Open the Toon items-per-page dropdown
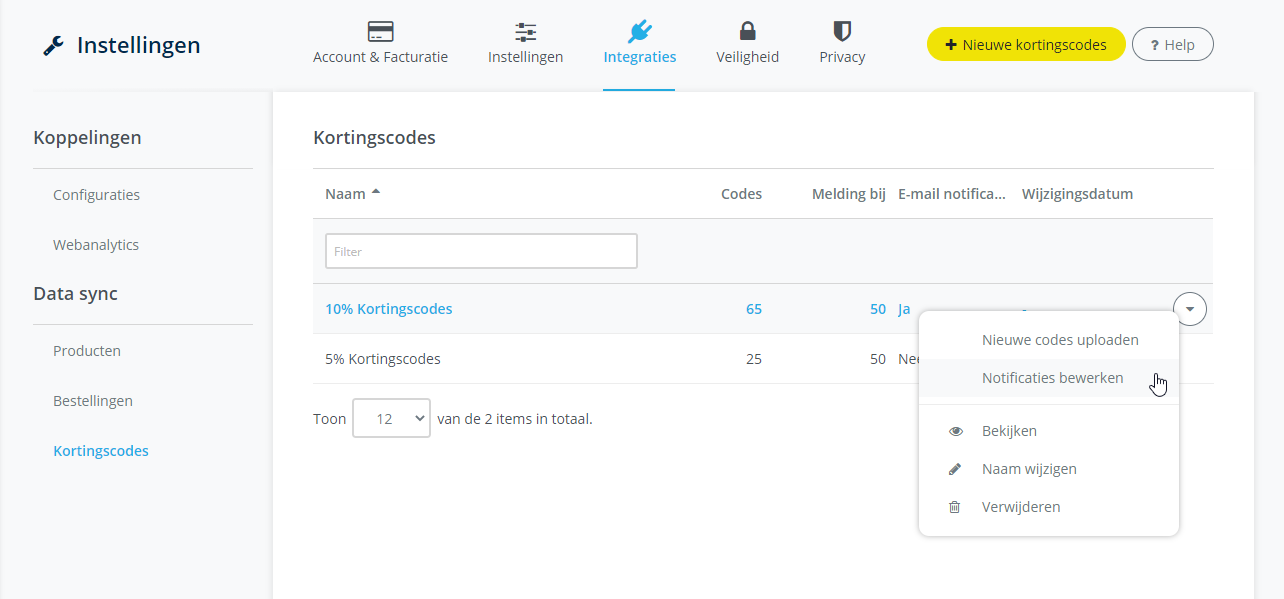 click(391, 418)
